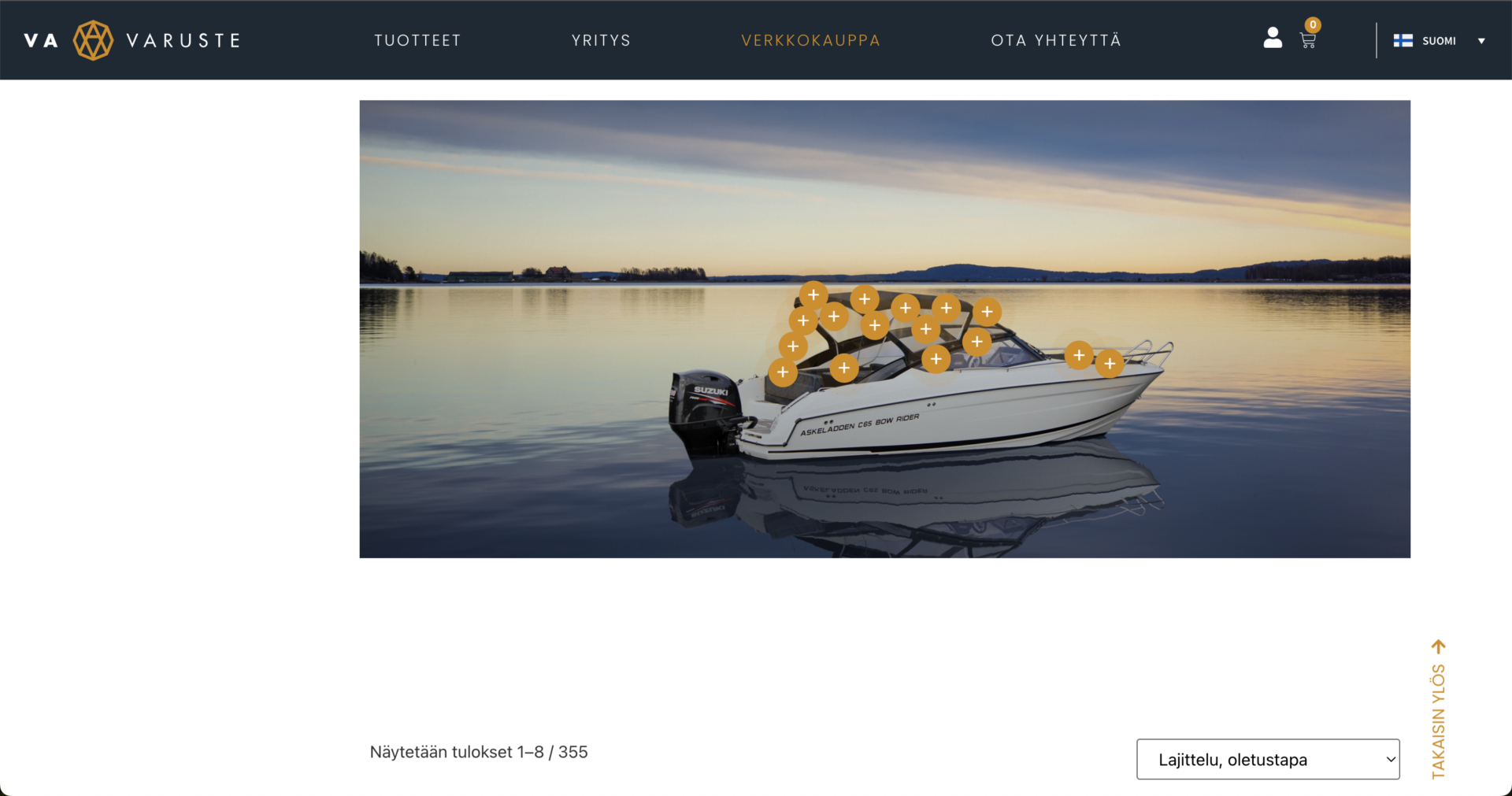Go to the Yritys menu item
The image size is (1512, 796).
point(601,40)
